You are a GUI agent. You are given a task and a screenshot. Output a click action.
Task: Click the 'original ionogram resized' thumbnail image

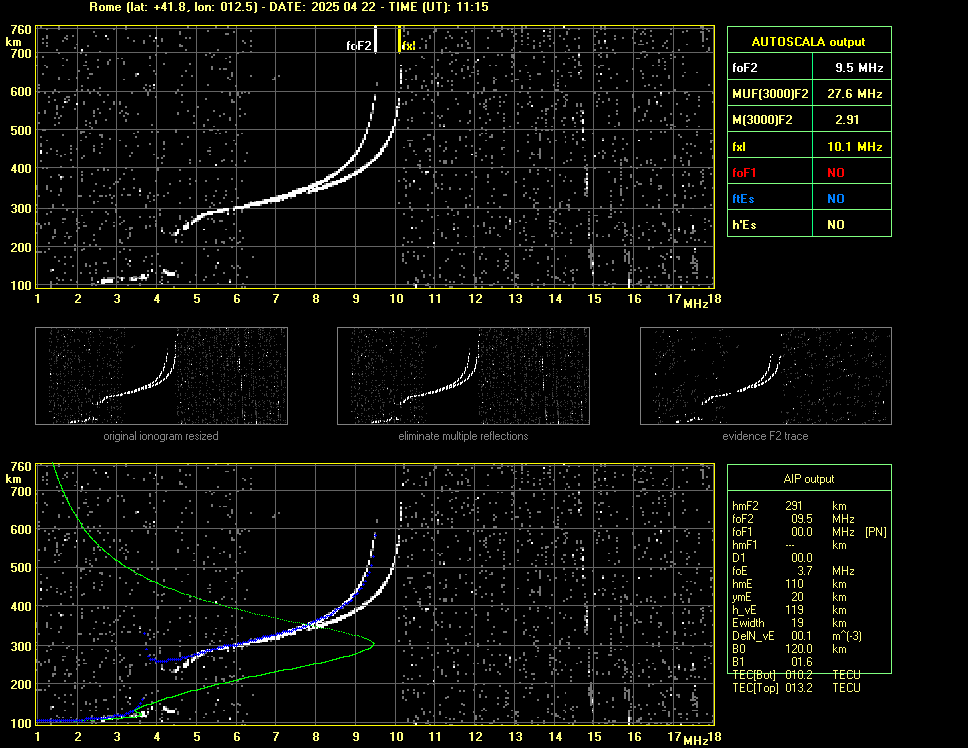[x=161, y=376]
